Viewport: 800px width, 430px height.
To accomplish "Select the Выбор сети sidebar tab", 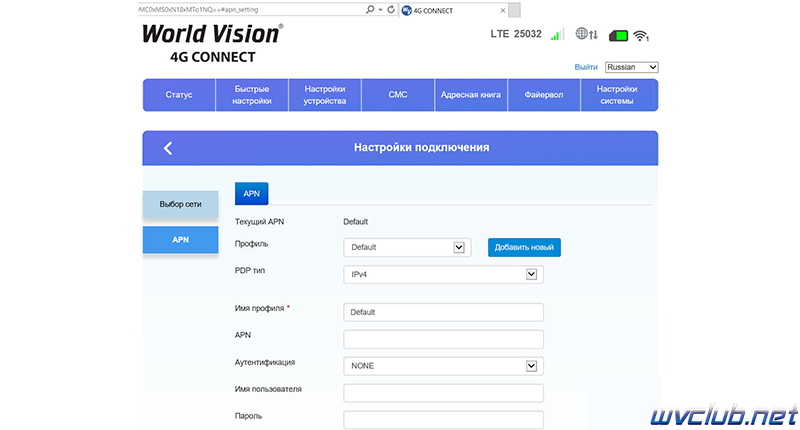I will 181,204.
